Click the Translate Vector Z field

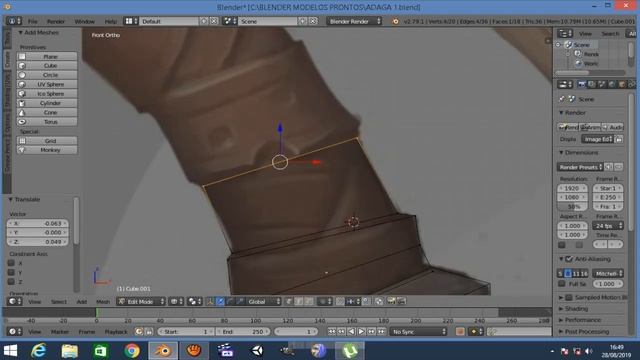pyautogui.click(x=38, y=242)
